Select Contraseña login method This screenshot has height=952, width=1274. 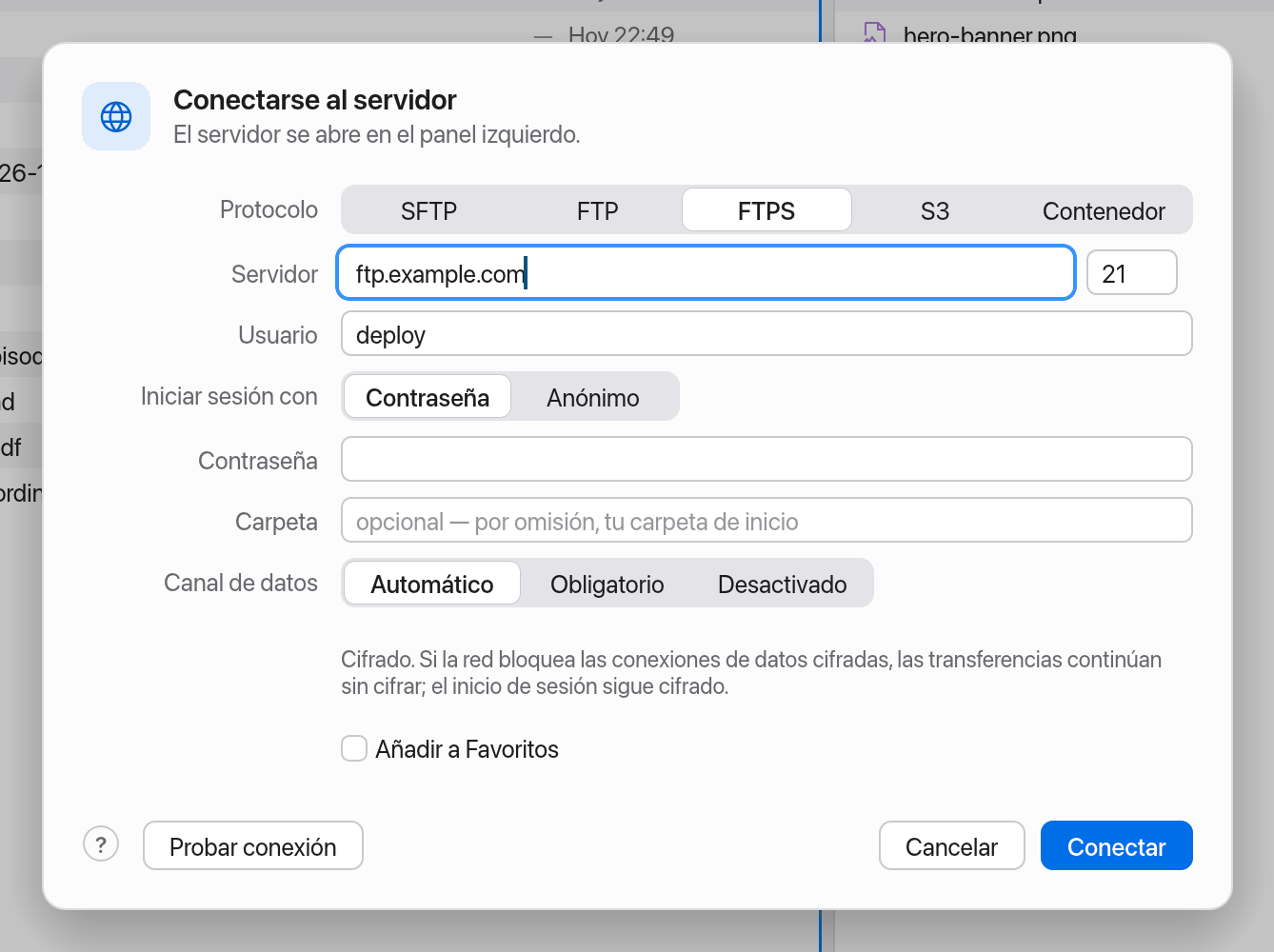click(428, 397)
